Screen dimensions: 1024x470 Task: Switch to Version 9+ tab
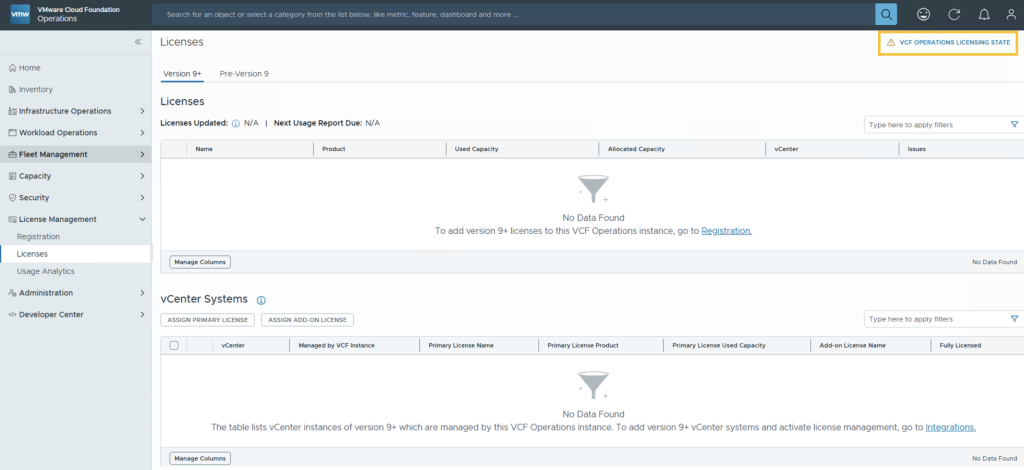click(x=182, y=74)
